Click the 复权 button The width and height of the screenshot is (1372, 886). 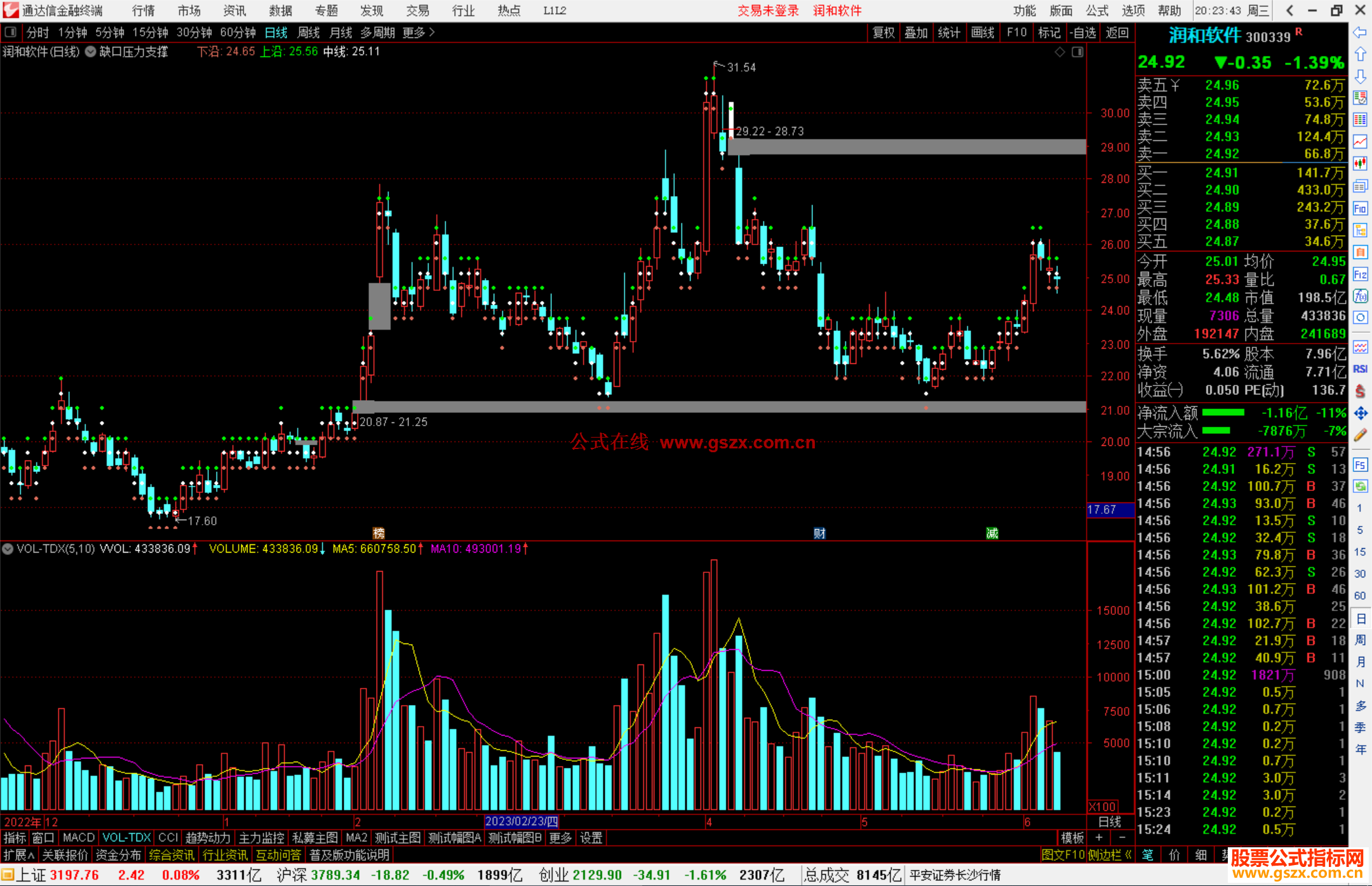point(883,32)
